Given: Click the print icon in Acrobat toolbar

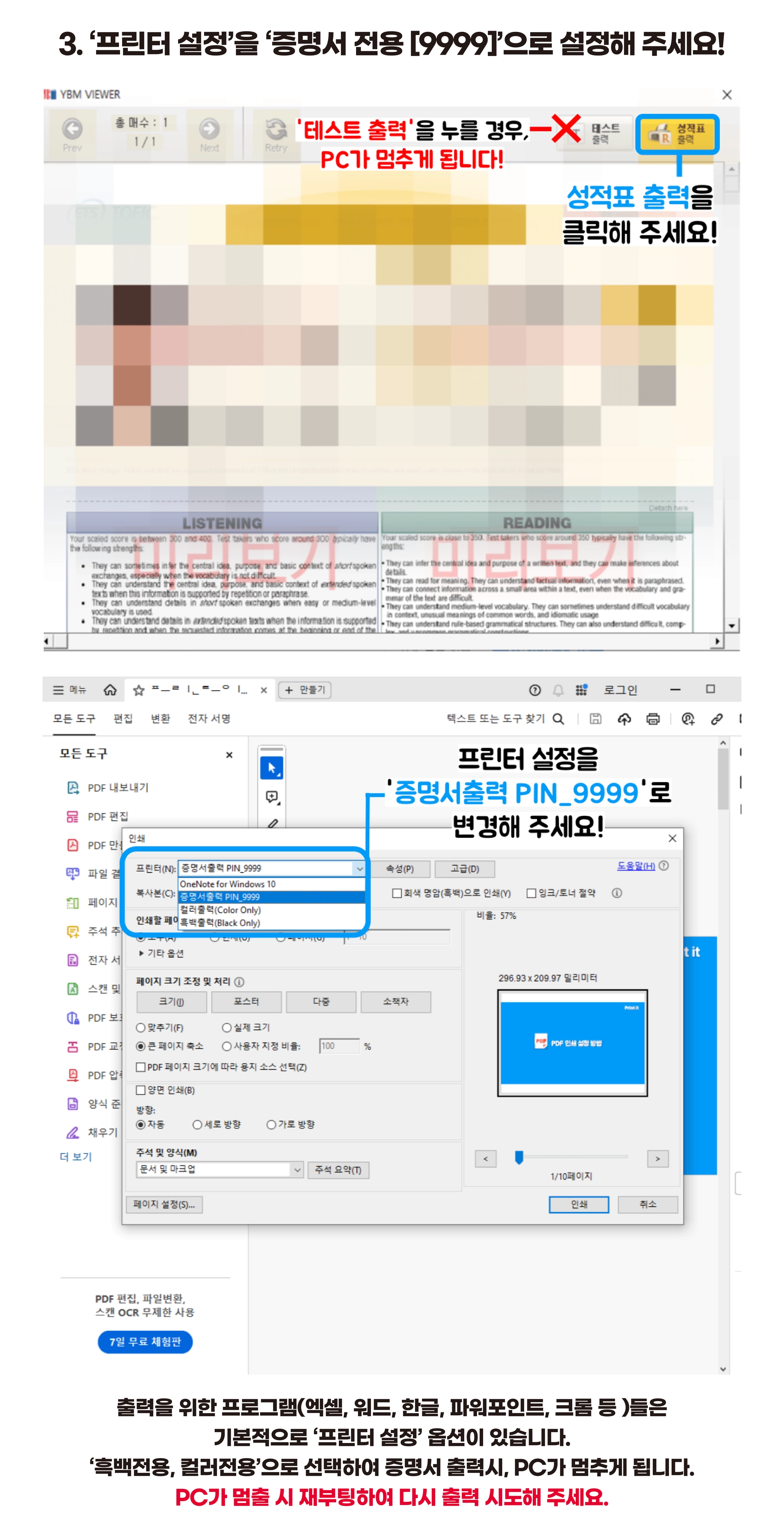Looking at the screenshot, I should 653,719.
